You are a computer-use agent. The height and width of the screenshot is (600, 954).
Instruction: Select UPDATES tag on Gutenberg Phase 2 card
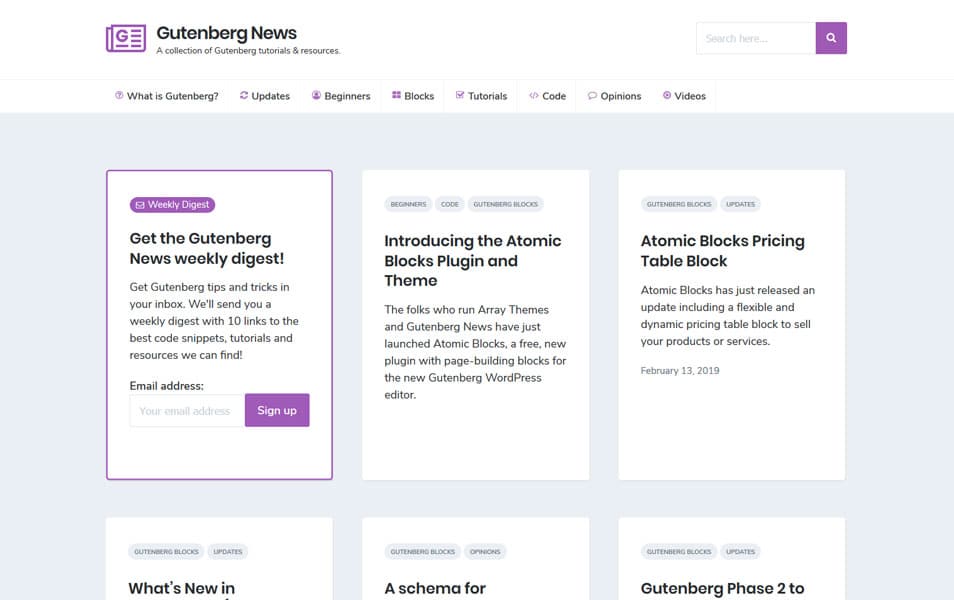(740, 552)
